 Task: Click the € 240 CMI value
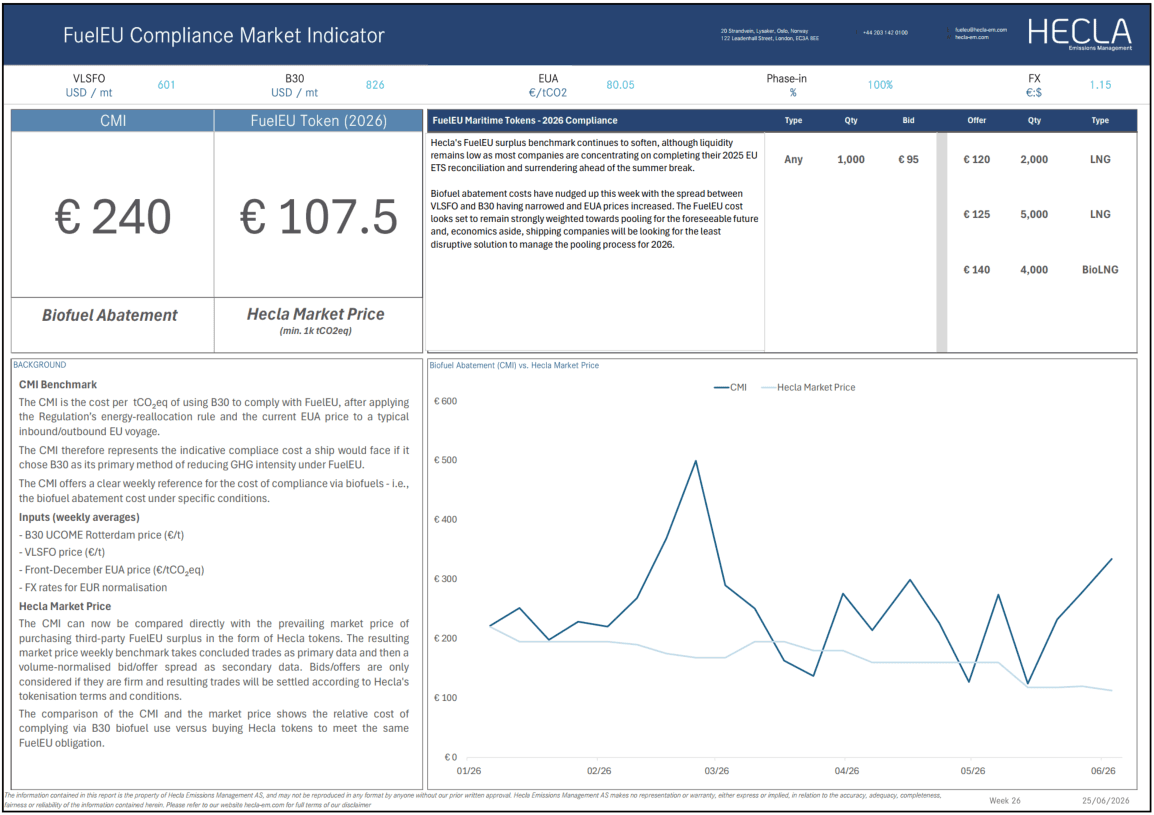coord(113,217)
